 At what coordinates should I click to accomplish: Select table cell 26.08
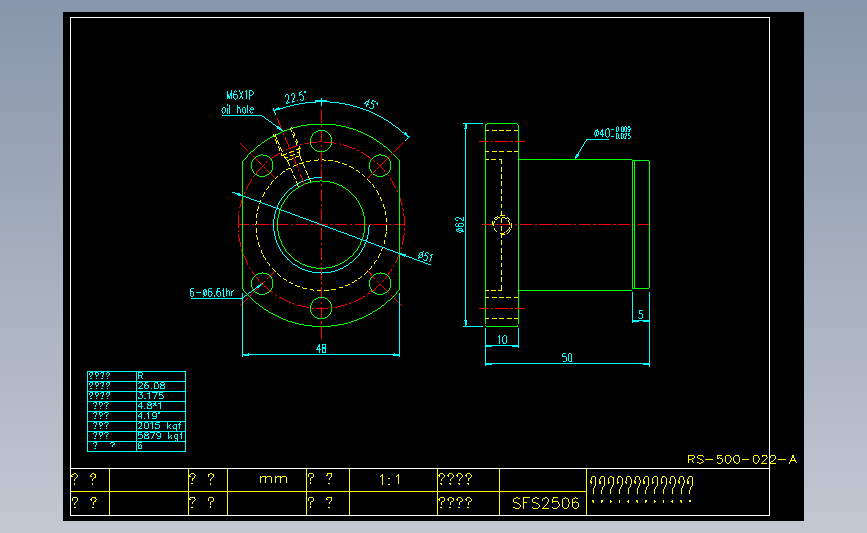click(161, 386)
